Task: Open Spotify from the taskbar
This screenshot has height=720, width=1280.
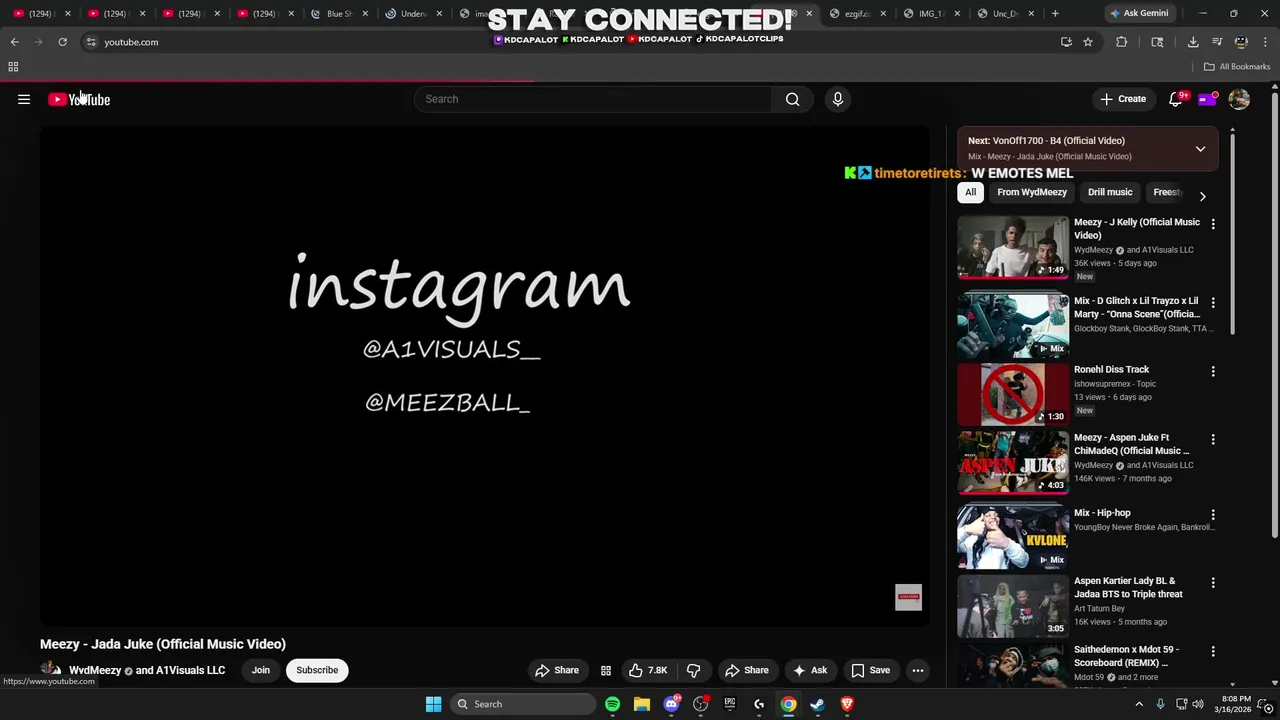Action: point(612,704)
